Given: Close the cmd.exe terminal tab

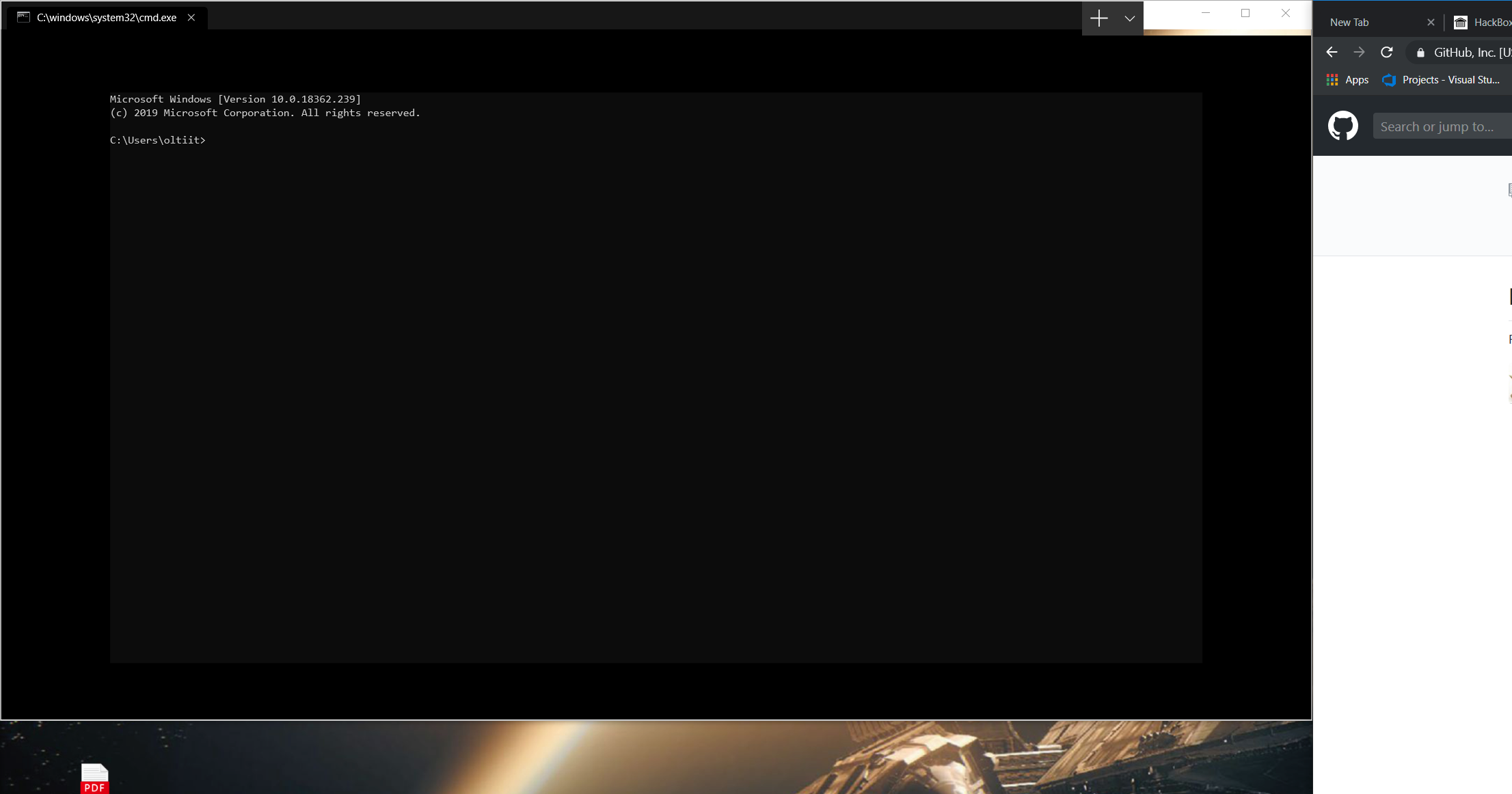Looking at the screenshot, I should point(191,18).
